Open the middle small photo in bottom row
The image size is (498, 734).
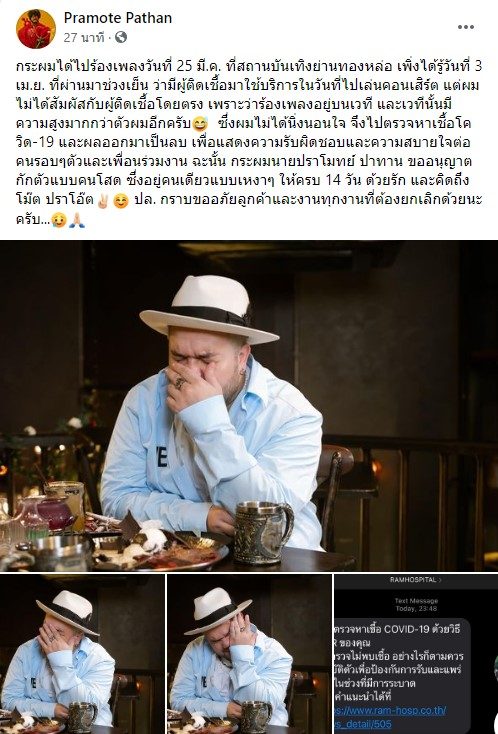[249, 654]
